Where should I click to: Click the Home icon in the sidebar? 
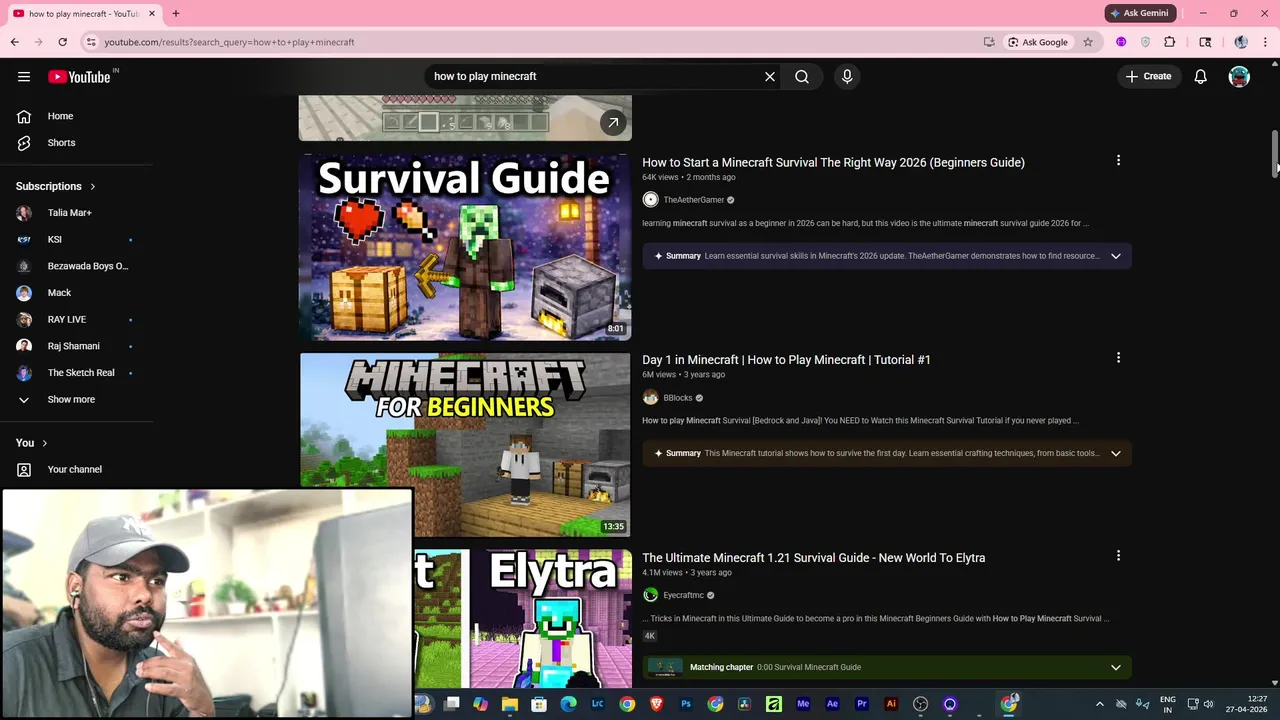24,116
